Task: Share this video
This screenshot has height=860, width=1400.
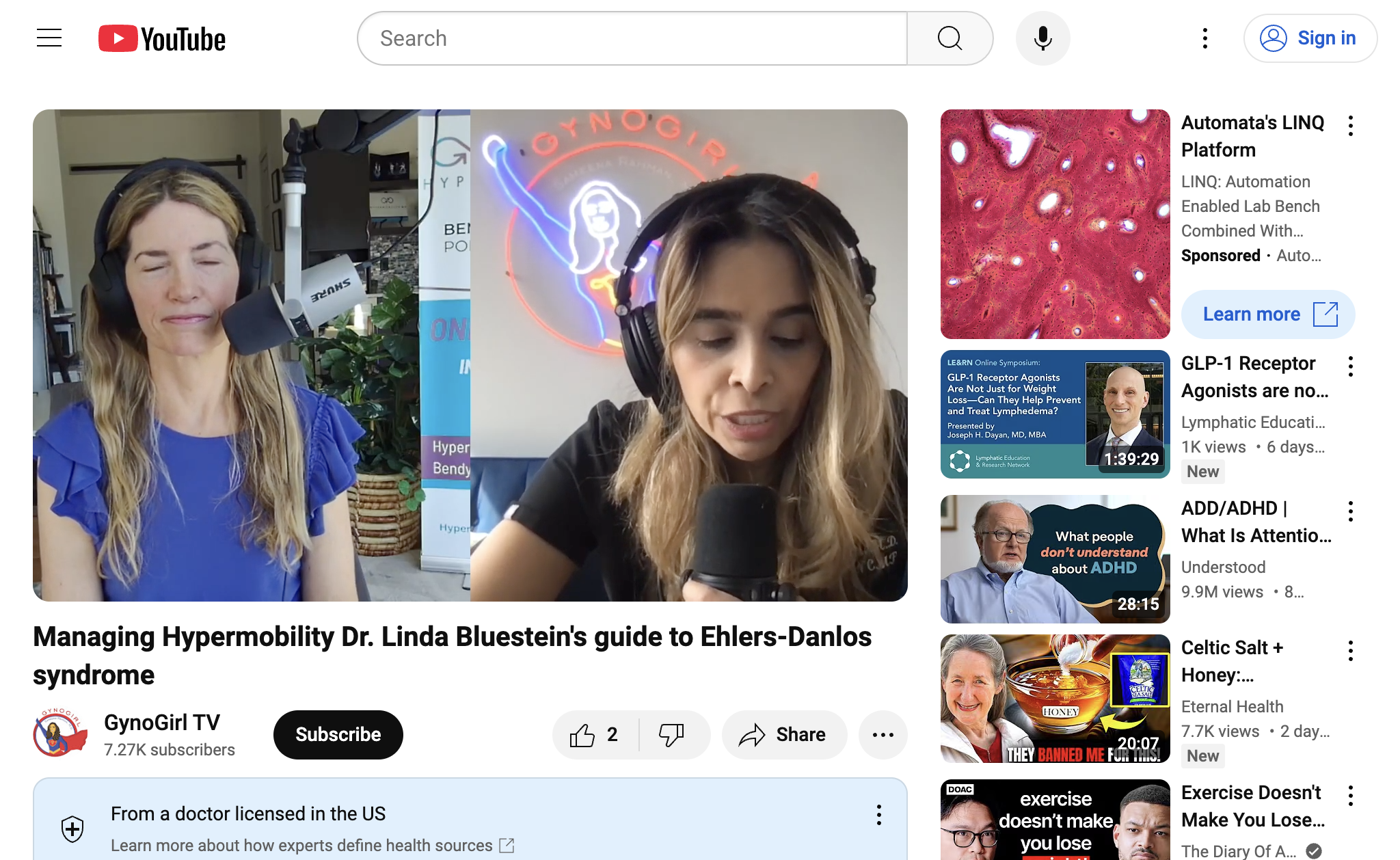Action: (x=784, y=734)
